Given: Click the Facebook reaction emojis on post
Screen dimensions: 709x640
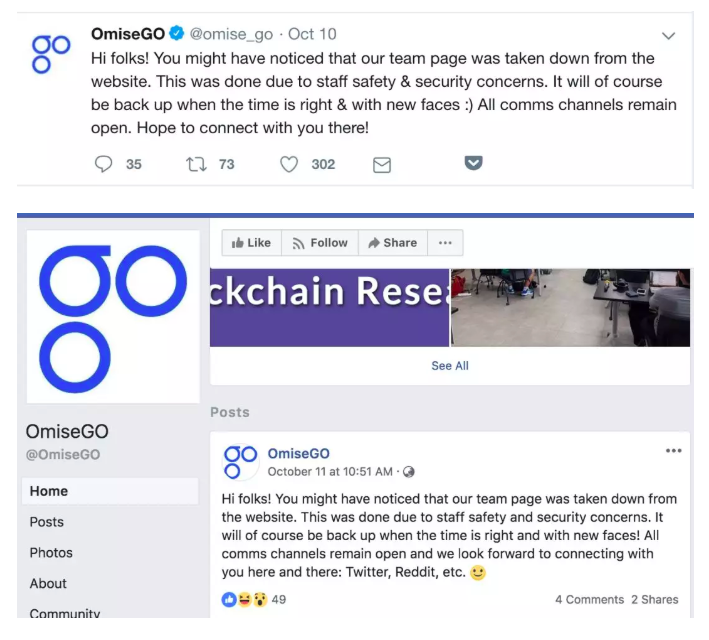Looking at the screenshot, I should click(x=245, y=600).
